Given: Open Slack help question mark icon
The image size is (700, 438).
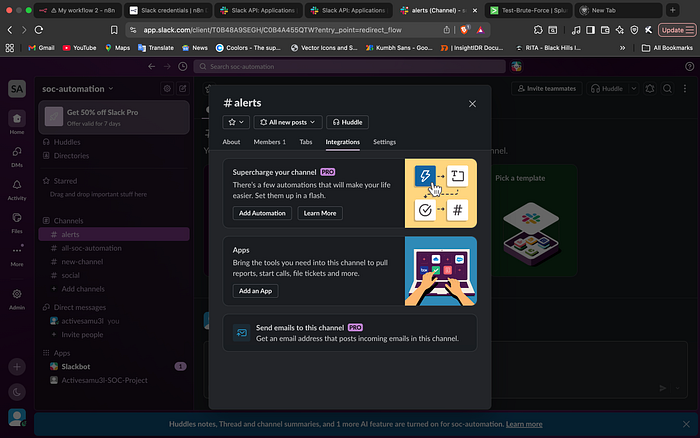Looking at the screenshot, I should (x=689, y=66).
